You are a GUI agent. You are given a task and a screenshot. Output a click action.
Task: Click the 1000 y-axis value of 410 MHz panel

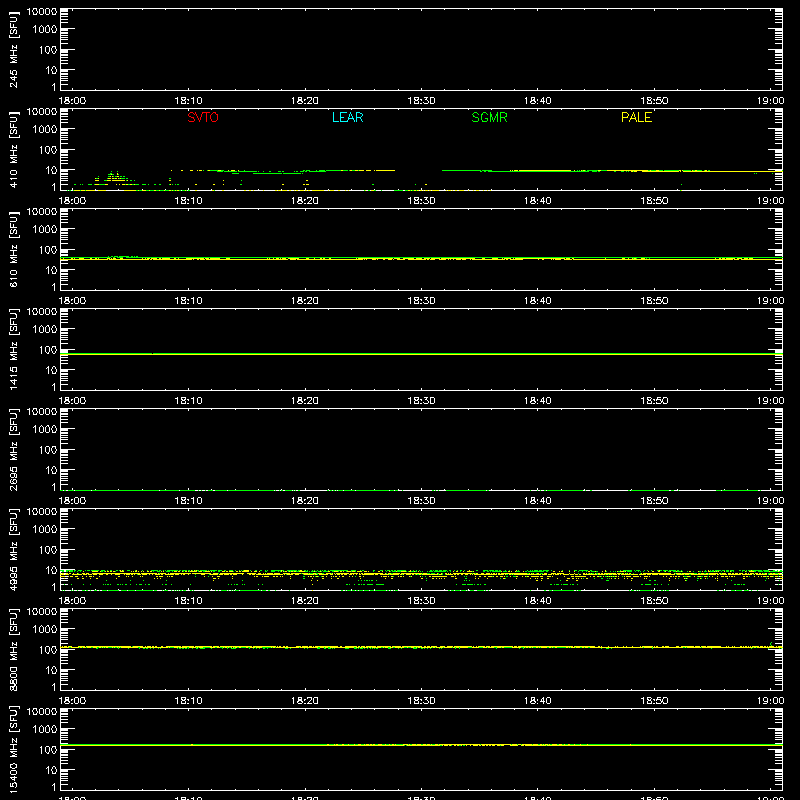[x=45, y=130]
